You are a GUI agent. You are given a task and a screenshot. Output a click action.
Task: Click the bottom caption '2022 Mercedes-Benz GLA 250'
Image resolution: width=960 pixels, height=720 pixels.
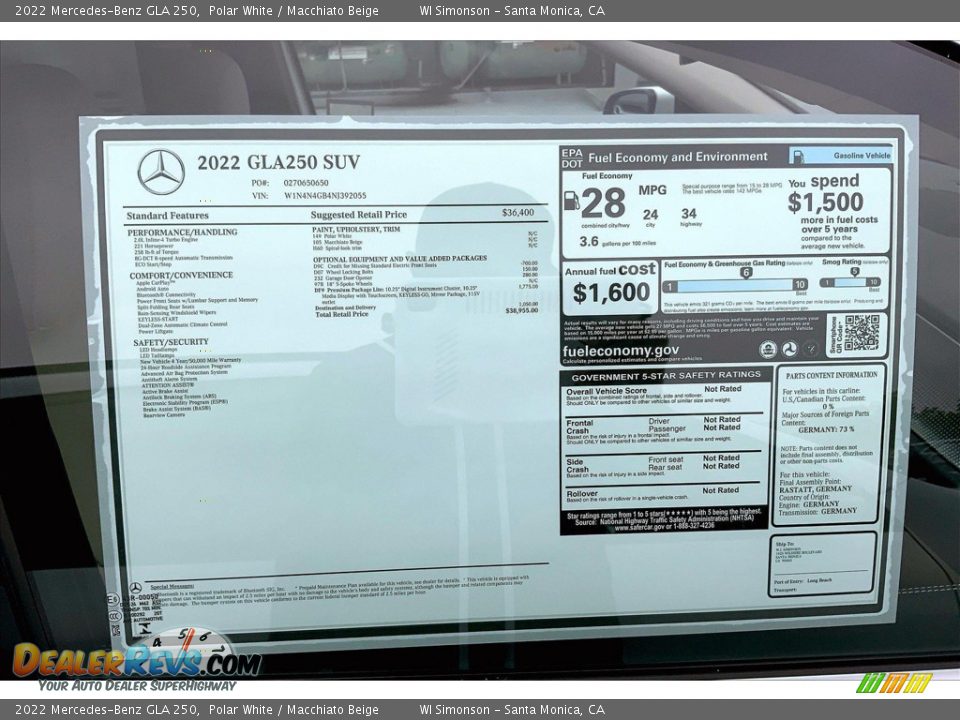[107, 710]
